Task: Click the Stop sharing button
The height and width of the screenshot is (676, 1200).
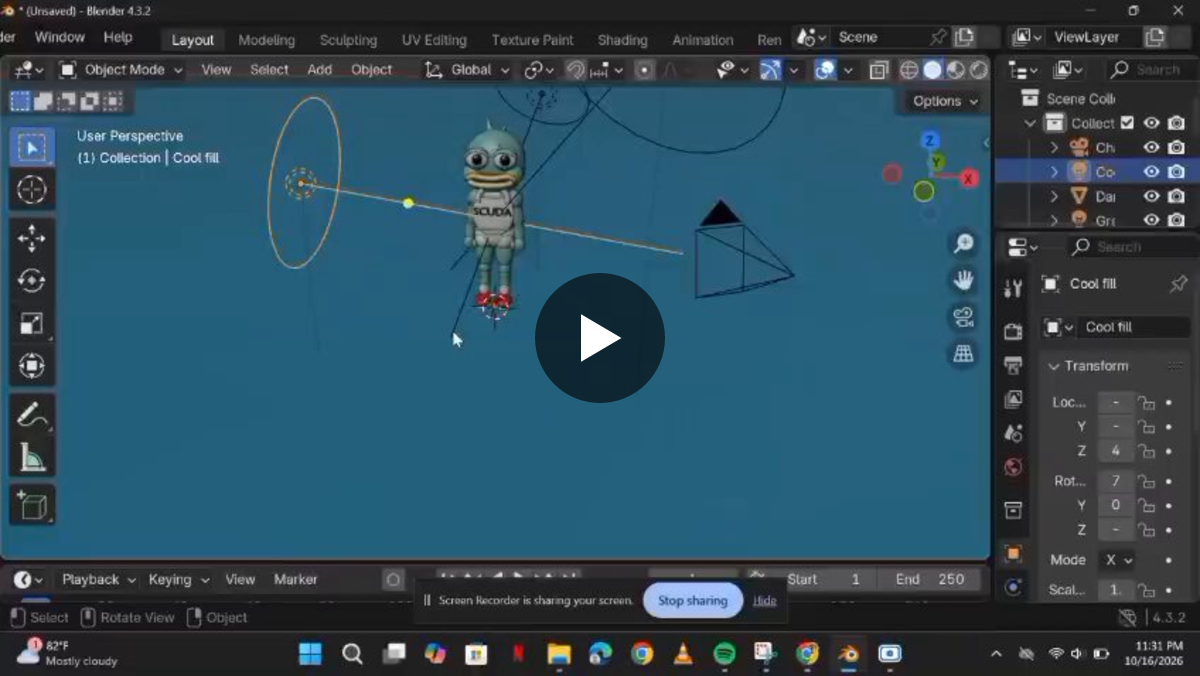Action: click(693, 601)
